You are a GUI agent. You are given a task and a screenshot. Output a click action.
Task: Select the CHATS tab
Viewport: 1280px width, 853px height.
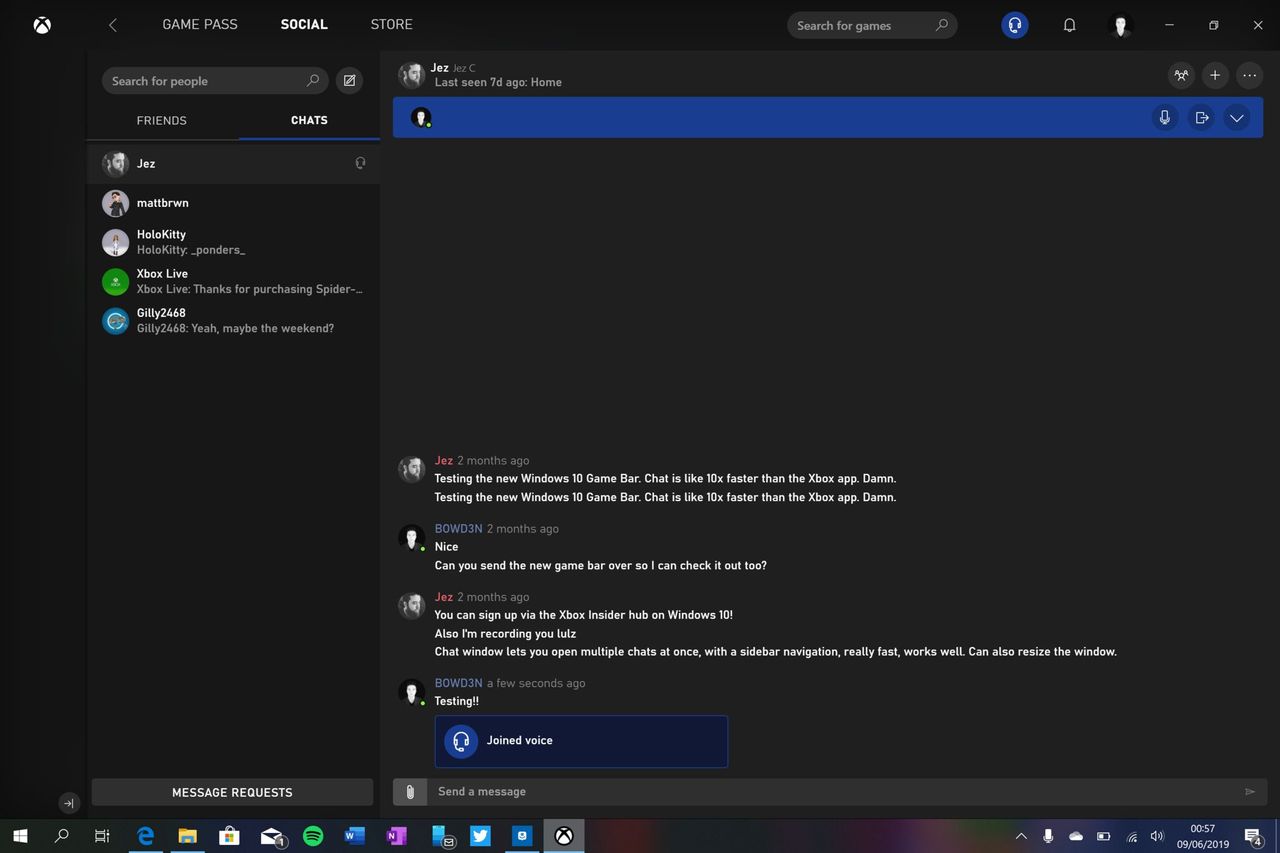(x=309, y=120)
